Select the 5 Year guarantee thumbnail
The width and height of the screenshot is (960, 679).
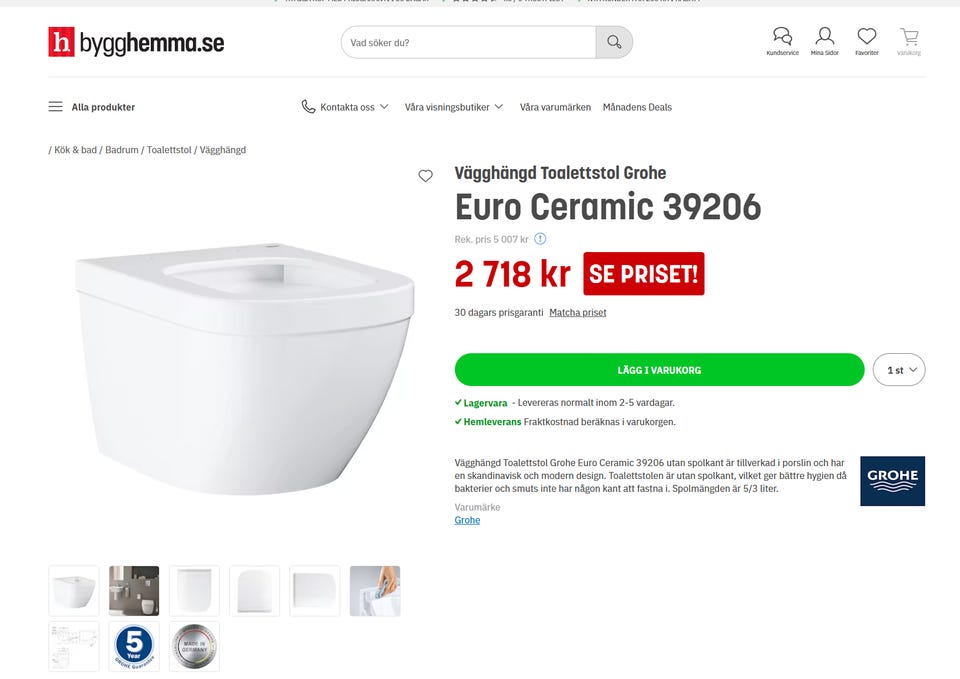pos(134,646)
